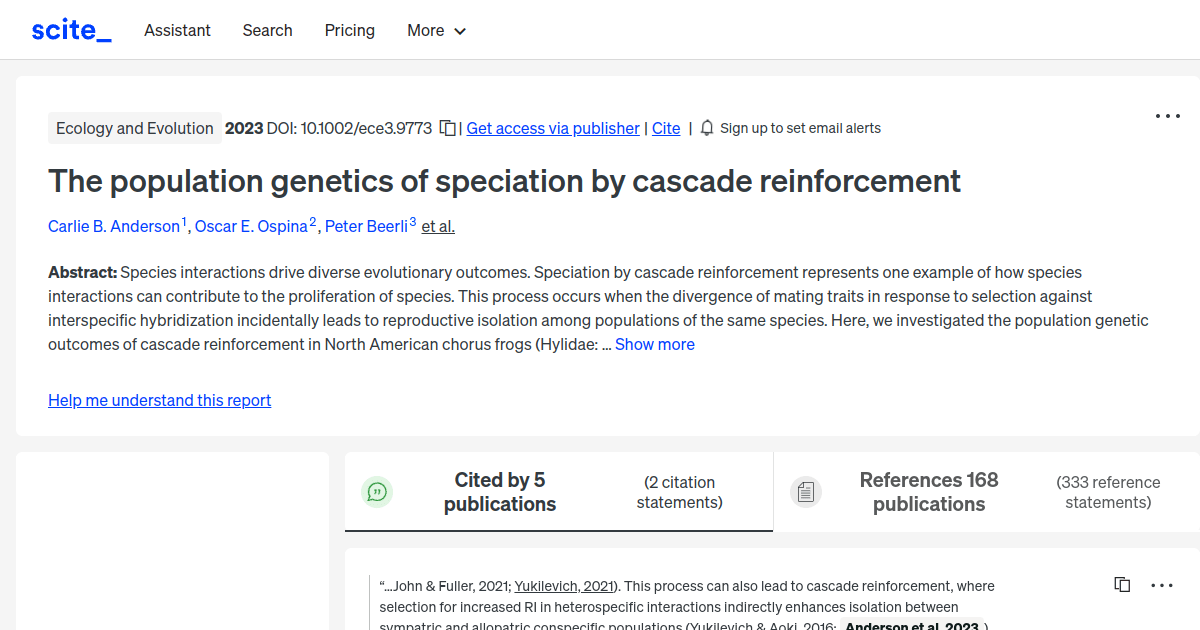Image resolution: width=1200 pixels, height=630 pixels.
Task: Open the ellipsis menu at top right
Action: point(1167,116)
